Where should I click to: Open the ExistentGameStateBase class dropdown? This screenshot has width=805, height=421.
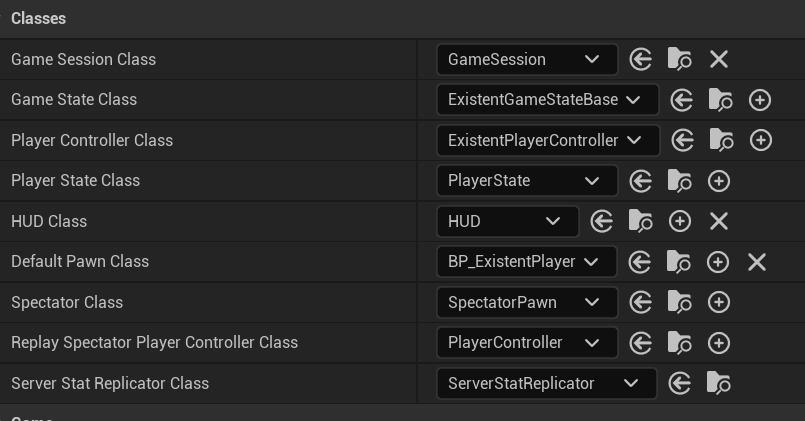tap(547, 100)
